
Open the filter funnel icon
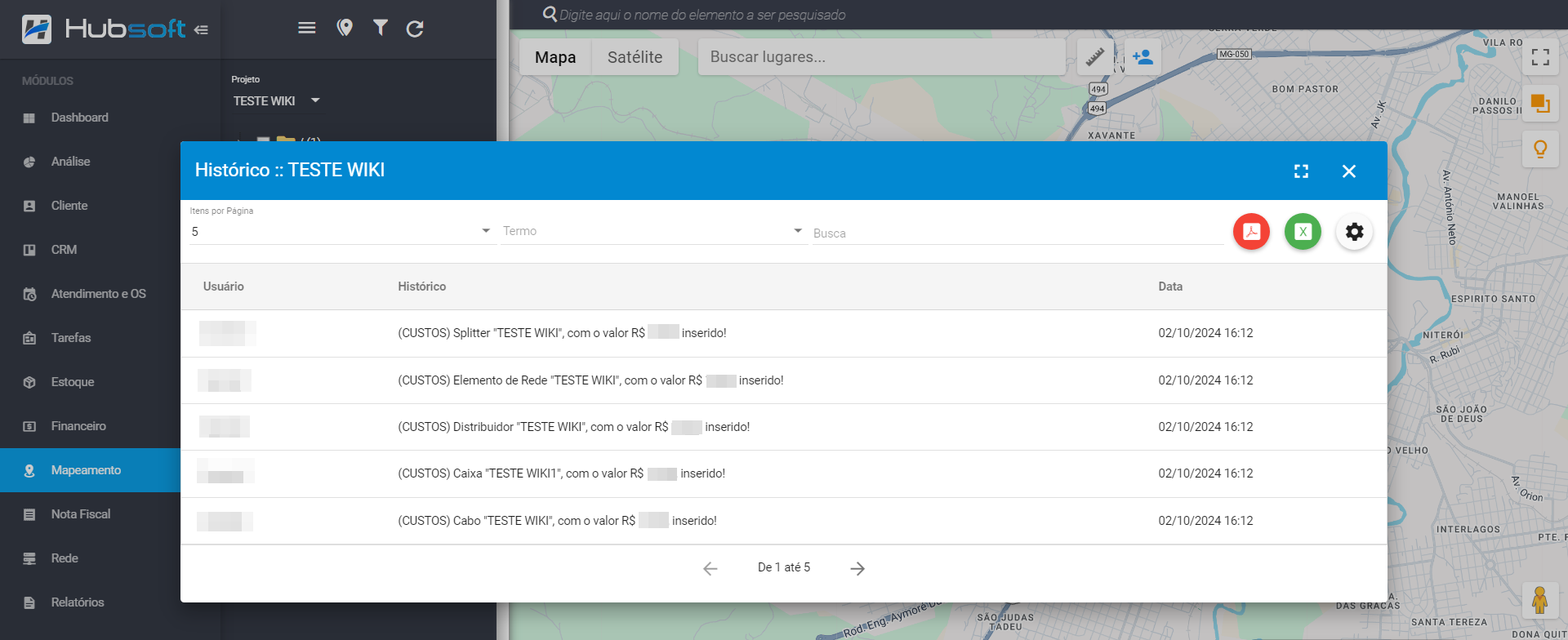point(381,28)
